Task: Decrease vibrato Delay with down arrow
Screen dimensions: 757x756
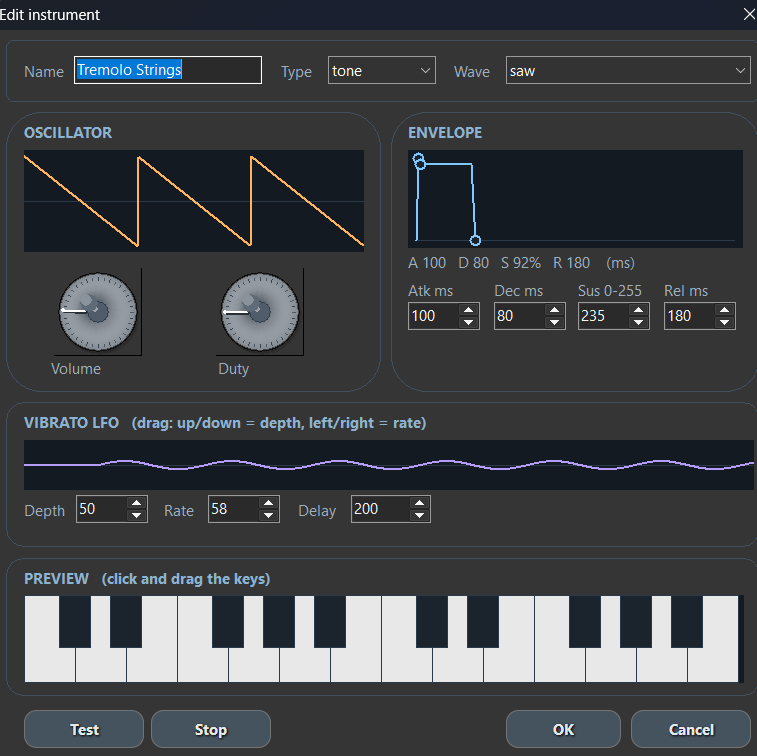Action: [420, 515]
